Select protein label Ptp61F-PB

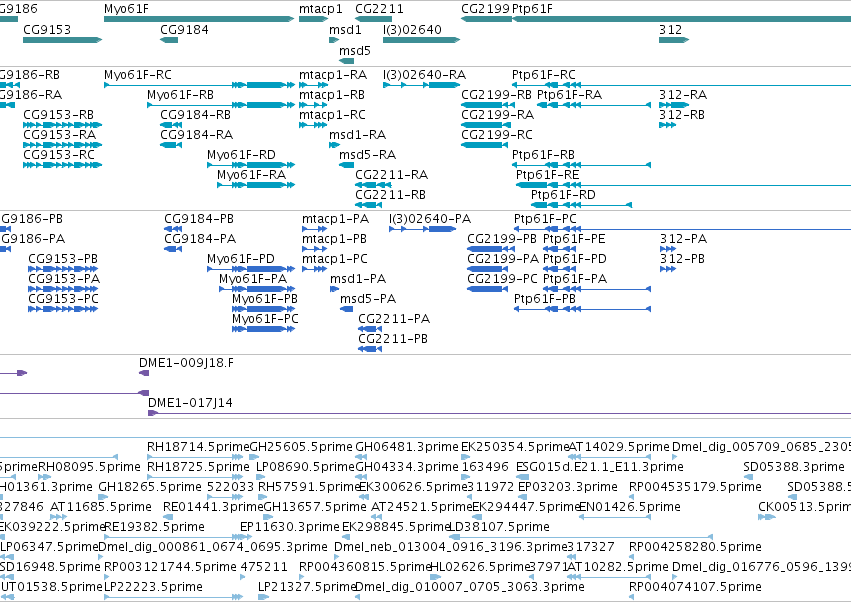pyautogui.click(x=545, y=299)
